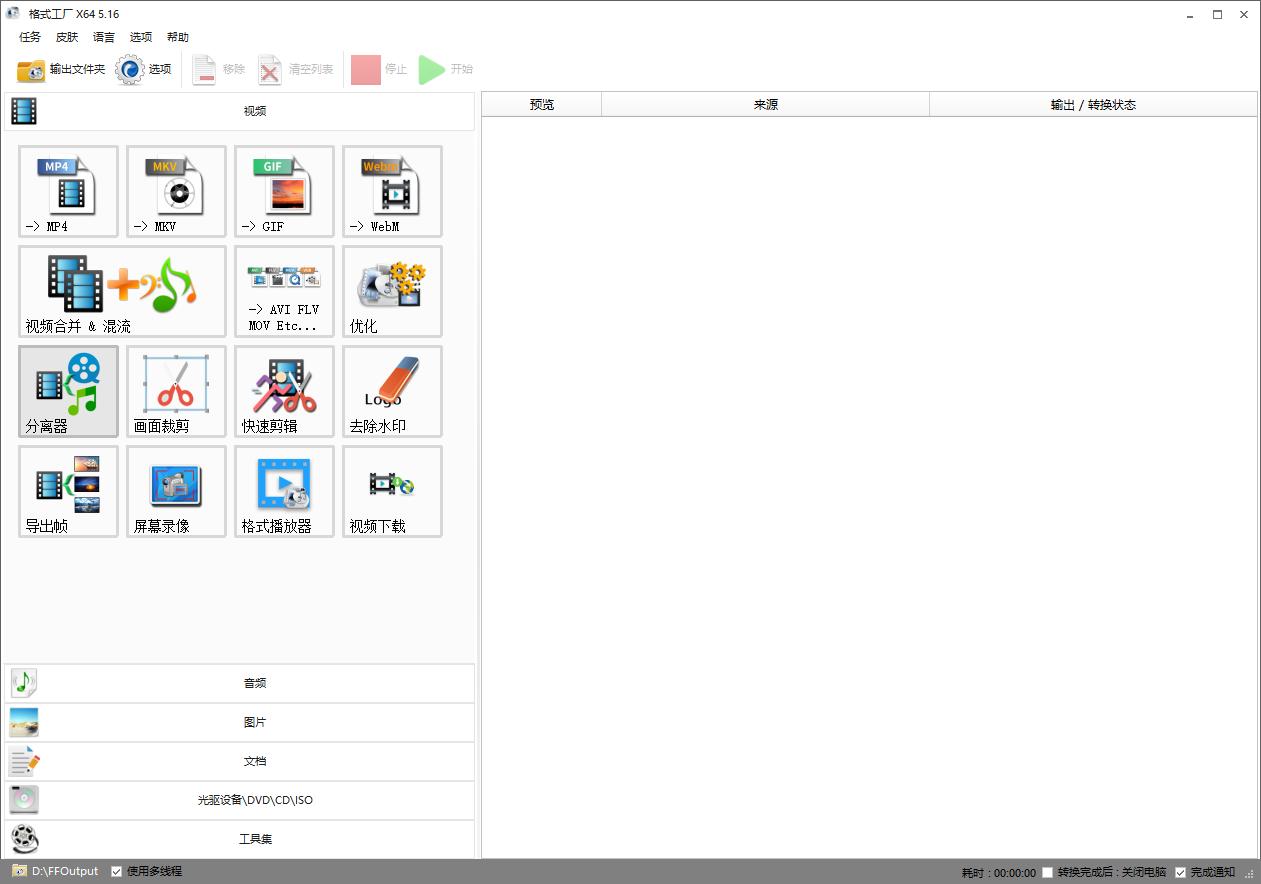This screenshot has width=1261, height=884.
Task: Open the 视频下载 tool
Action: tap(392, 491)
